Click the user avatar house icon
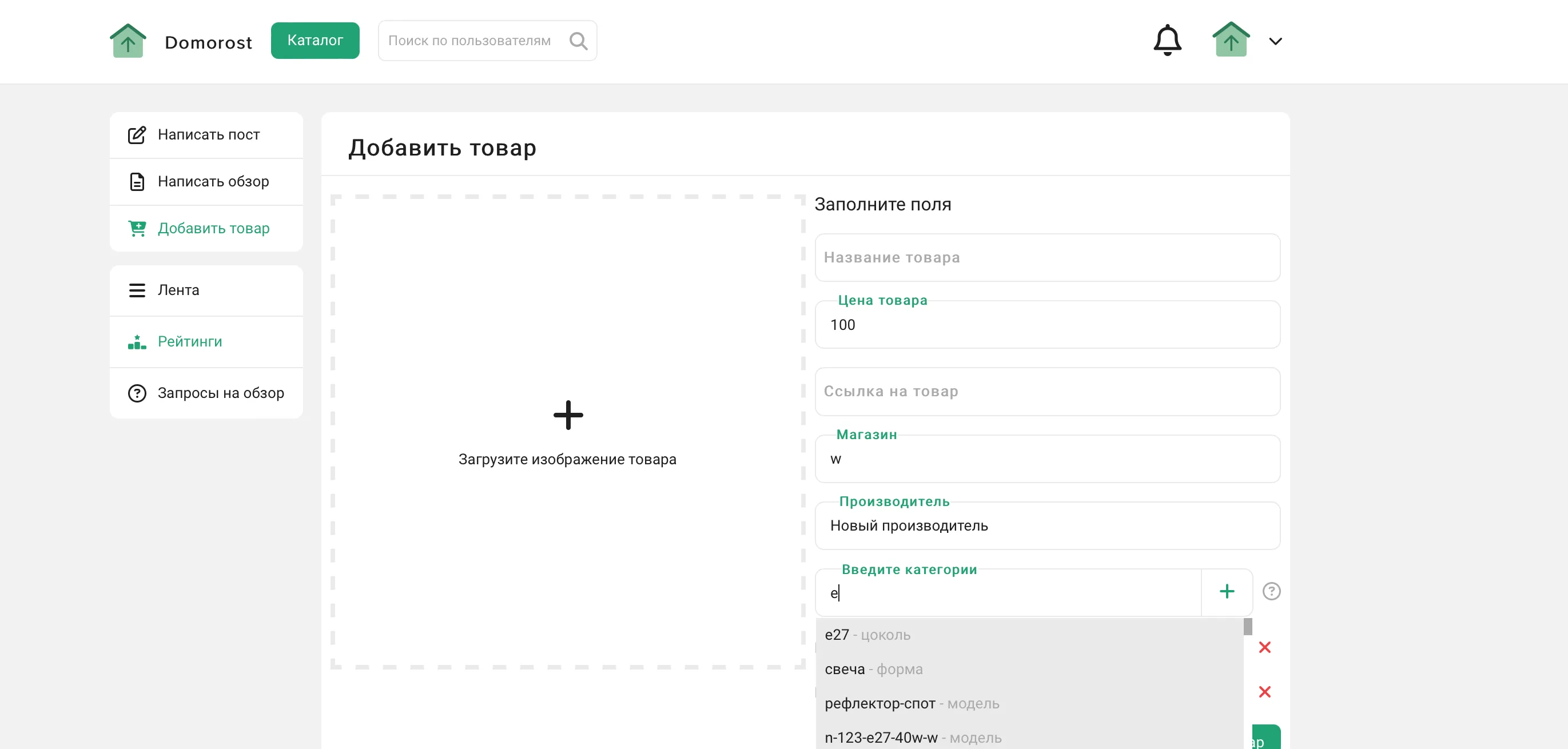This screenshot has width=1568, height=749. point(1230,40)
